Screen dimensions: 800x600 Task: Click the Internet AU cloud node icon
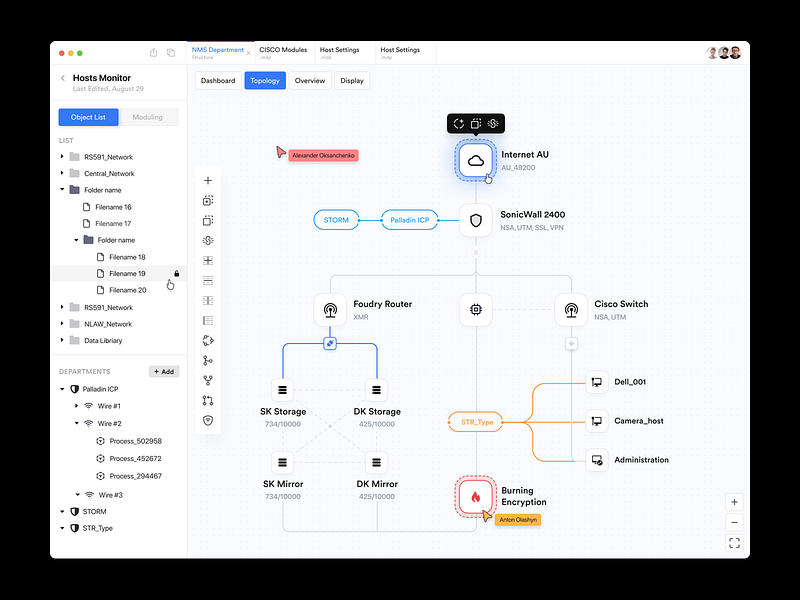(475, 161)
